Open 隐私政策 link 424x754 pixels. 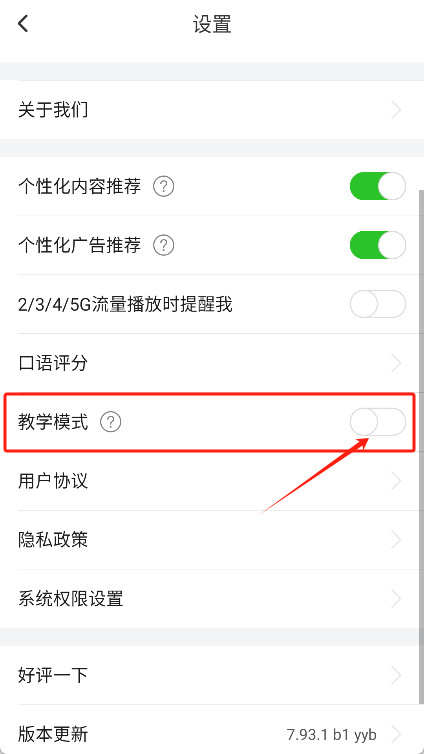coord(210,540)
